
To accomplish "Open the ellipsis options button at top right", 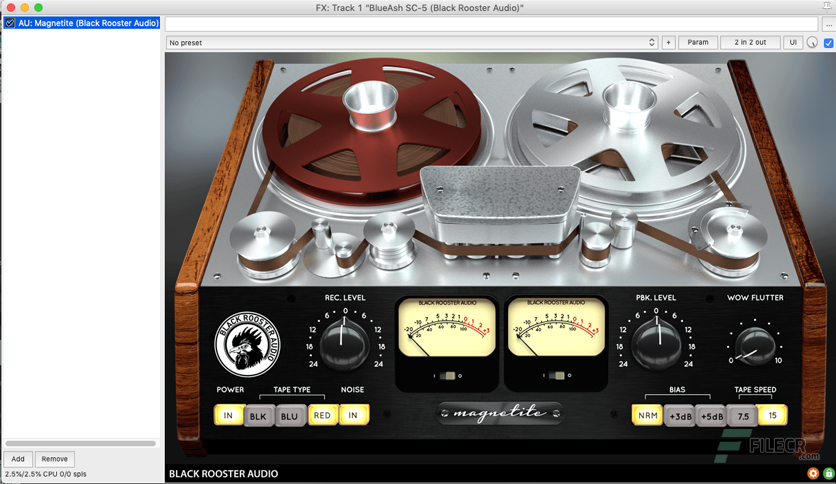I will [x=829, y=24].
